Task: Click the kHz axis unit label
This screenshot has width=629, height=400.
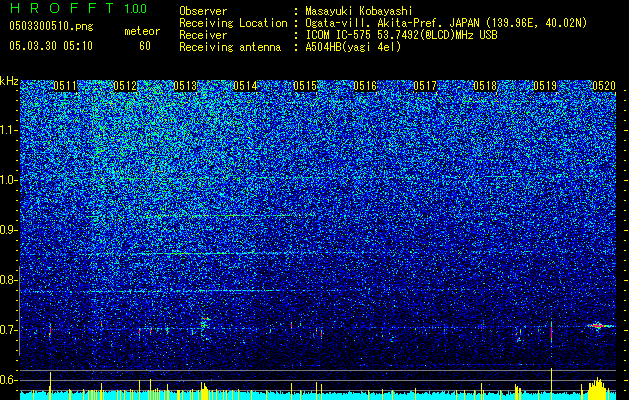Action: pos(9,81)
